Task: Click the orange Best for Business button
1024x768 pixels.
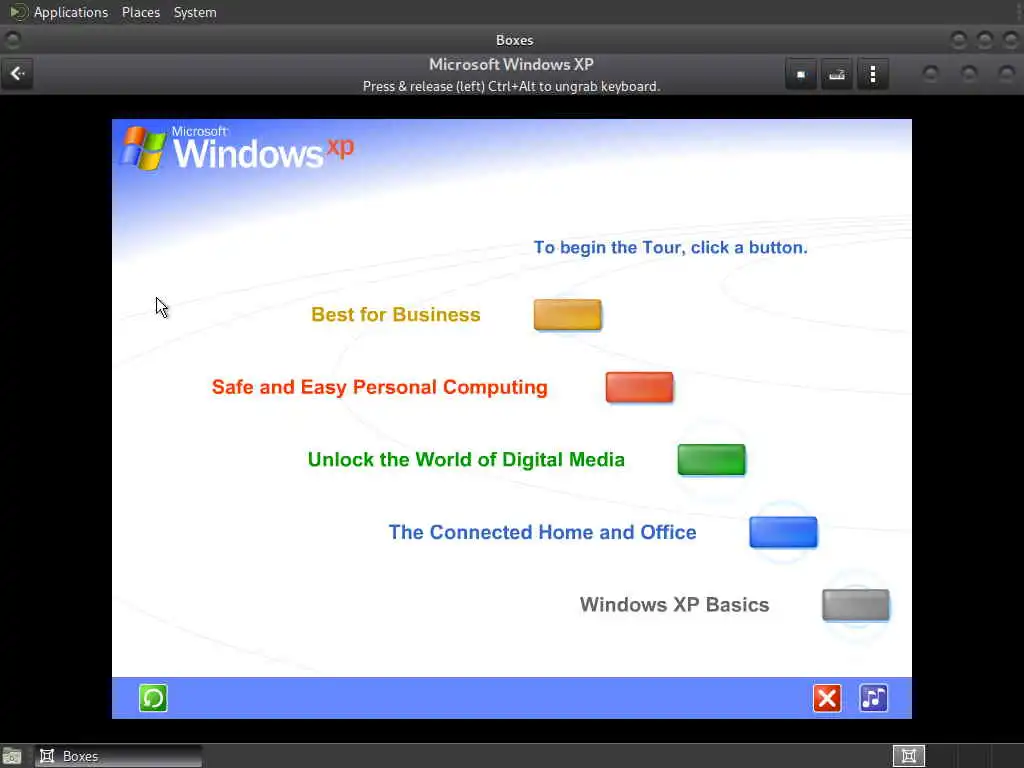Action: click(567, 315)
